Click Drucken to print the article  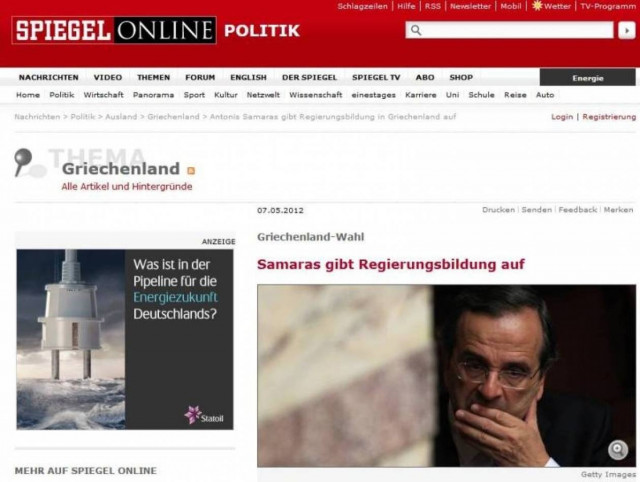point(498,210)
